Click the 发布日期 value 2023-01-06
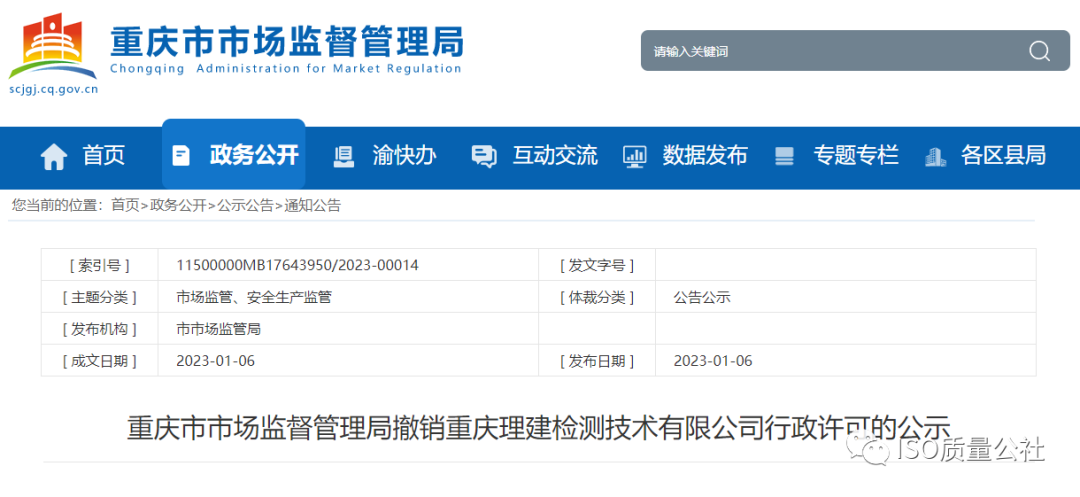Screen dimensions: 1080x497 (713, 361)
